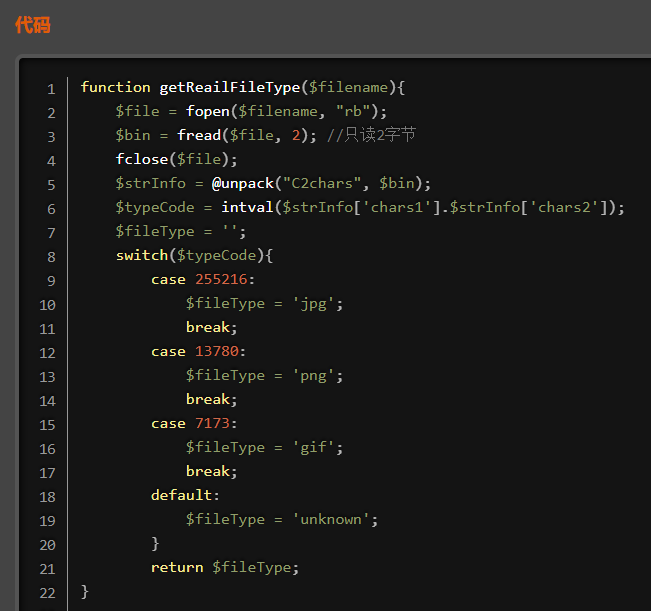
Task: Click line number 22 in the gutter
Action: coord(47,592)
